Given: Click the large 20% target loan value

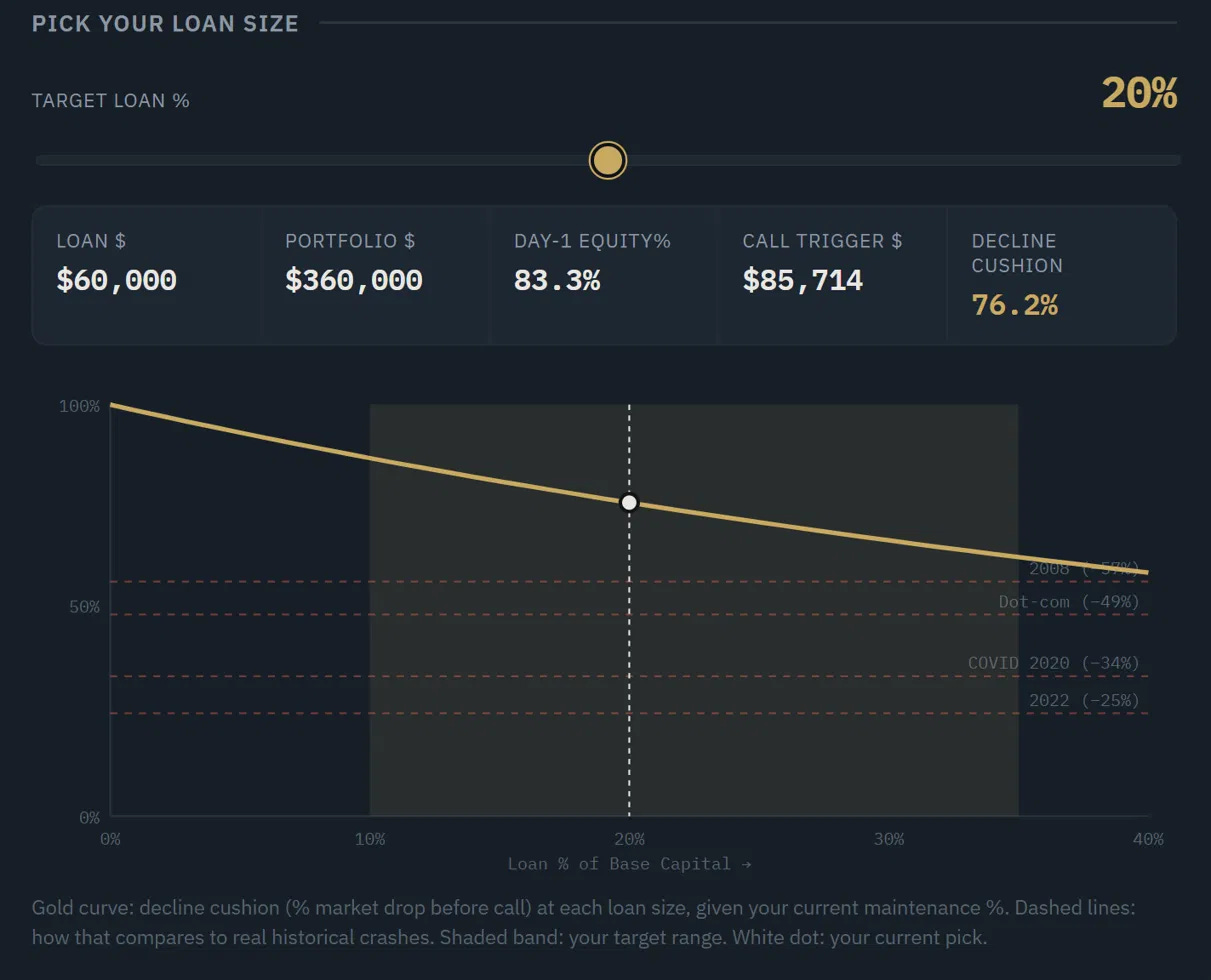Looking at the screenshot, I should tap(1139, 93).
